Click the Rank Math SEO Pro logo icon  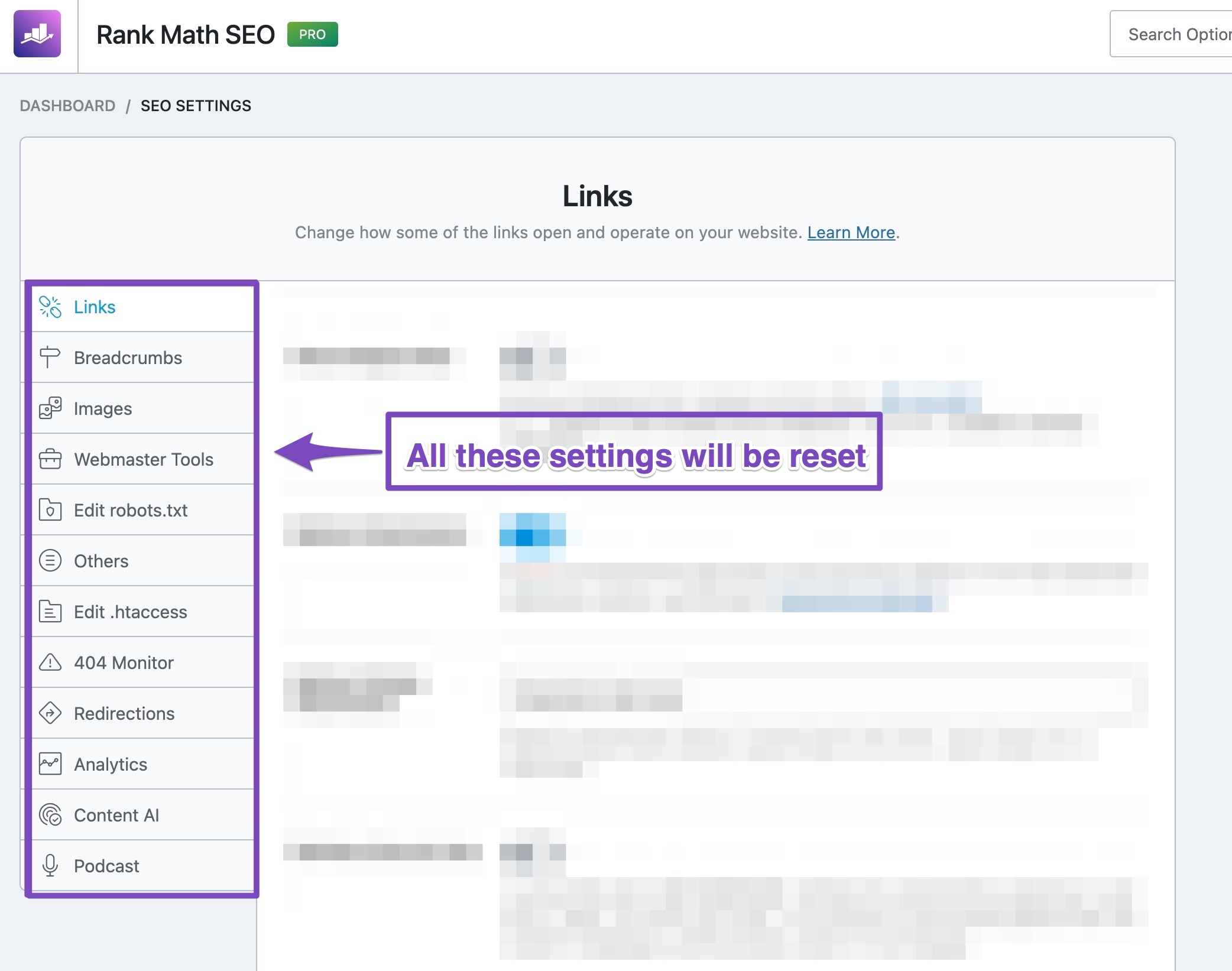click(37, 34)
